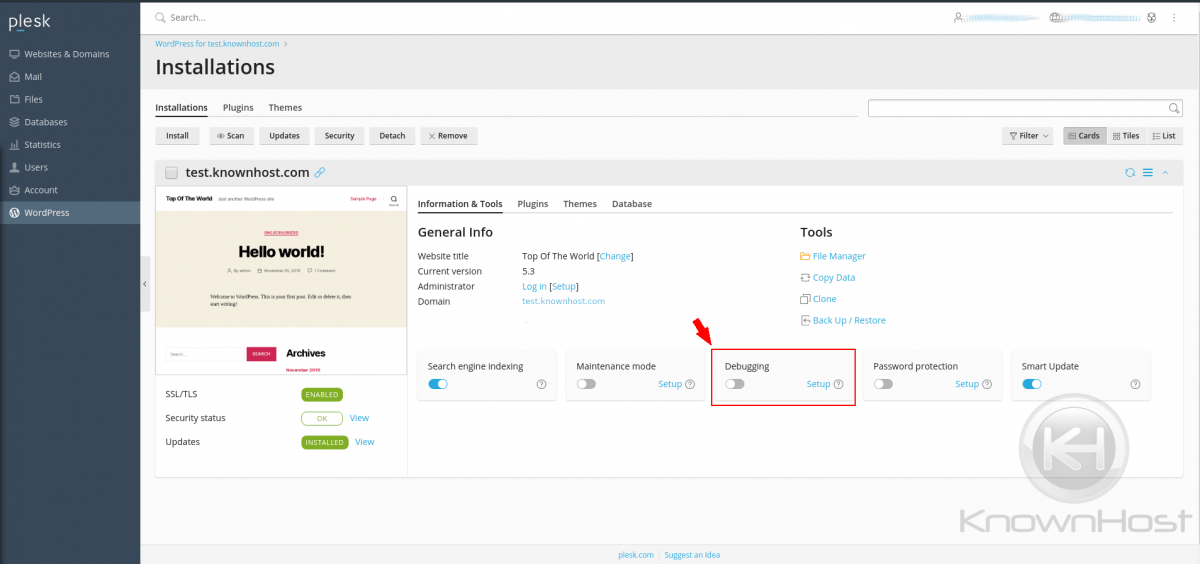Follow the 'WordPress for test.knownhost.com' breadcrumb
The width and height of the screenshot is (1200, 564).
click(218, 44)
